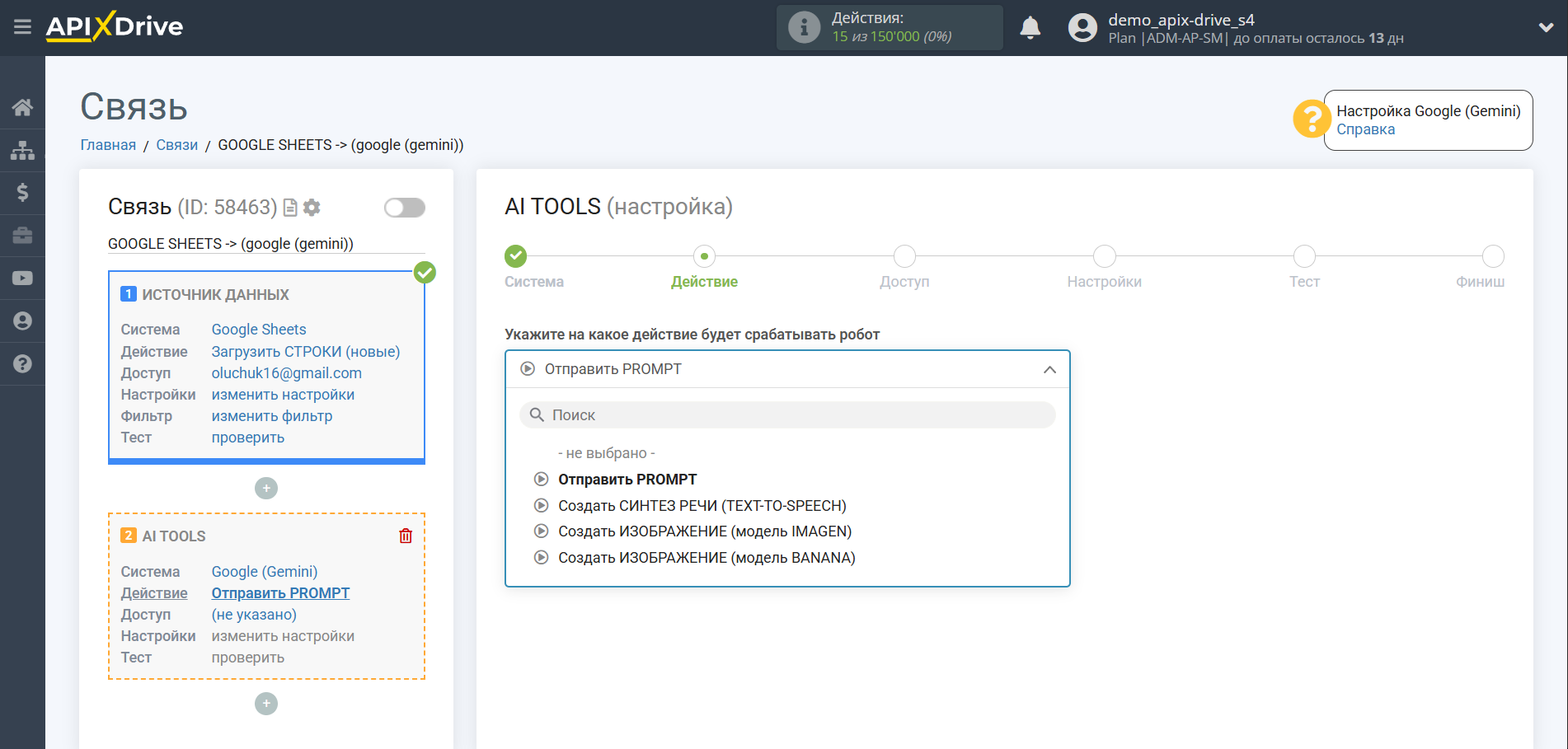The width and height of the screenshot is (1568, 749).
Task: Click the user avatar icon
Action: (x=1082, y=28)
